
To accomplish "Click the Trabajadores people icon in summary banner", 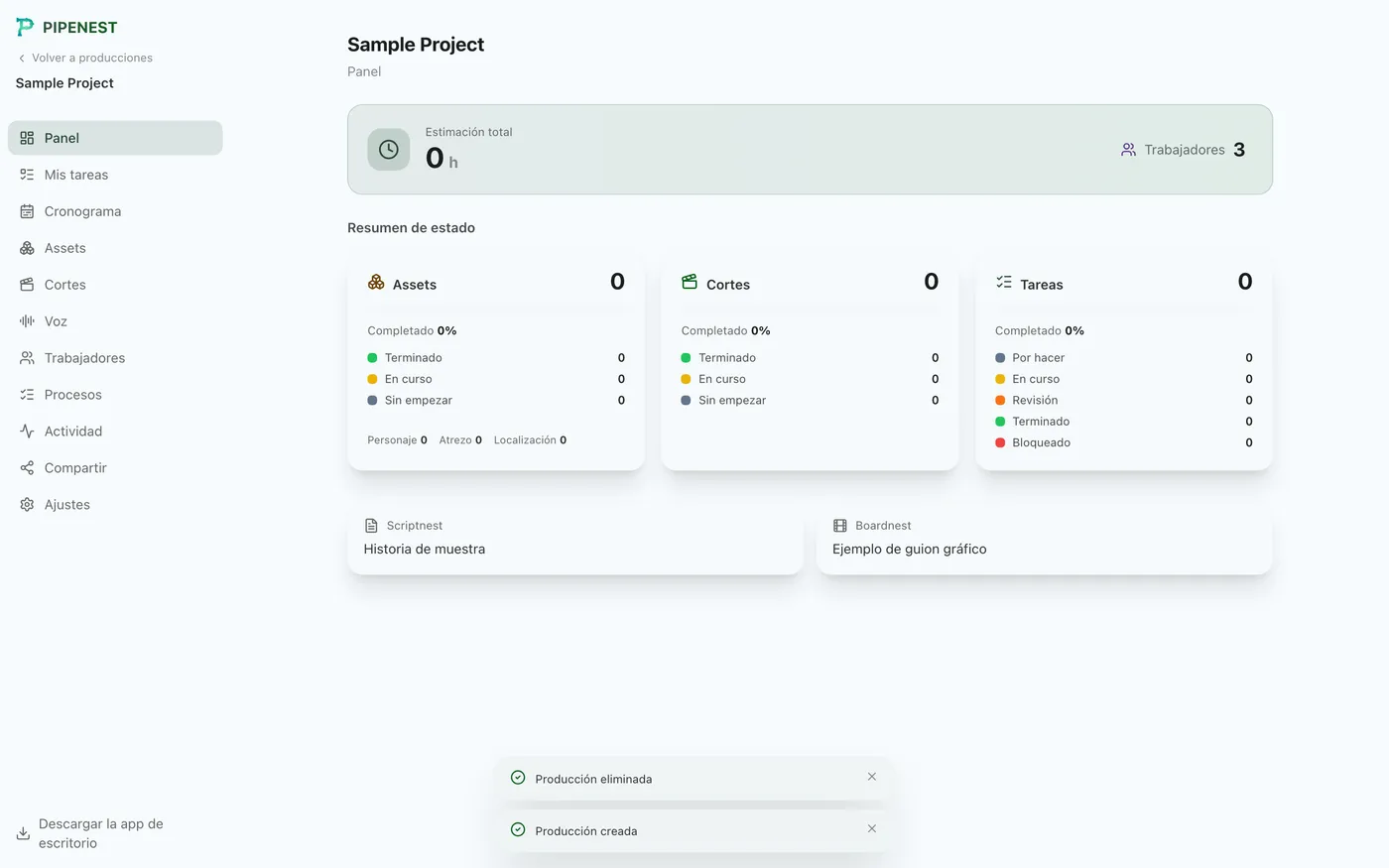I will [1128, 150].
